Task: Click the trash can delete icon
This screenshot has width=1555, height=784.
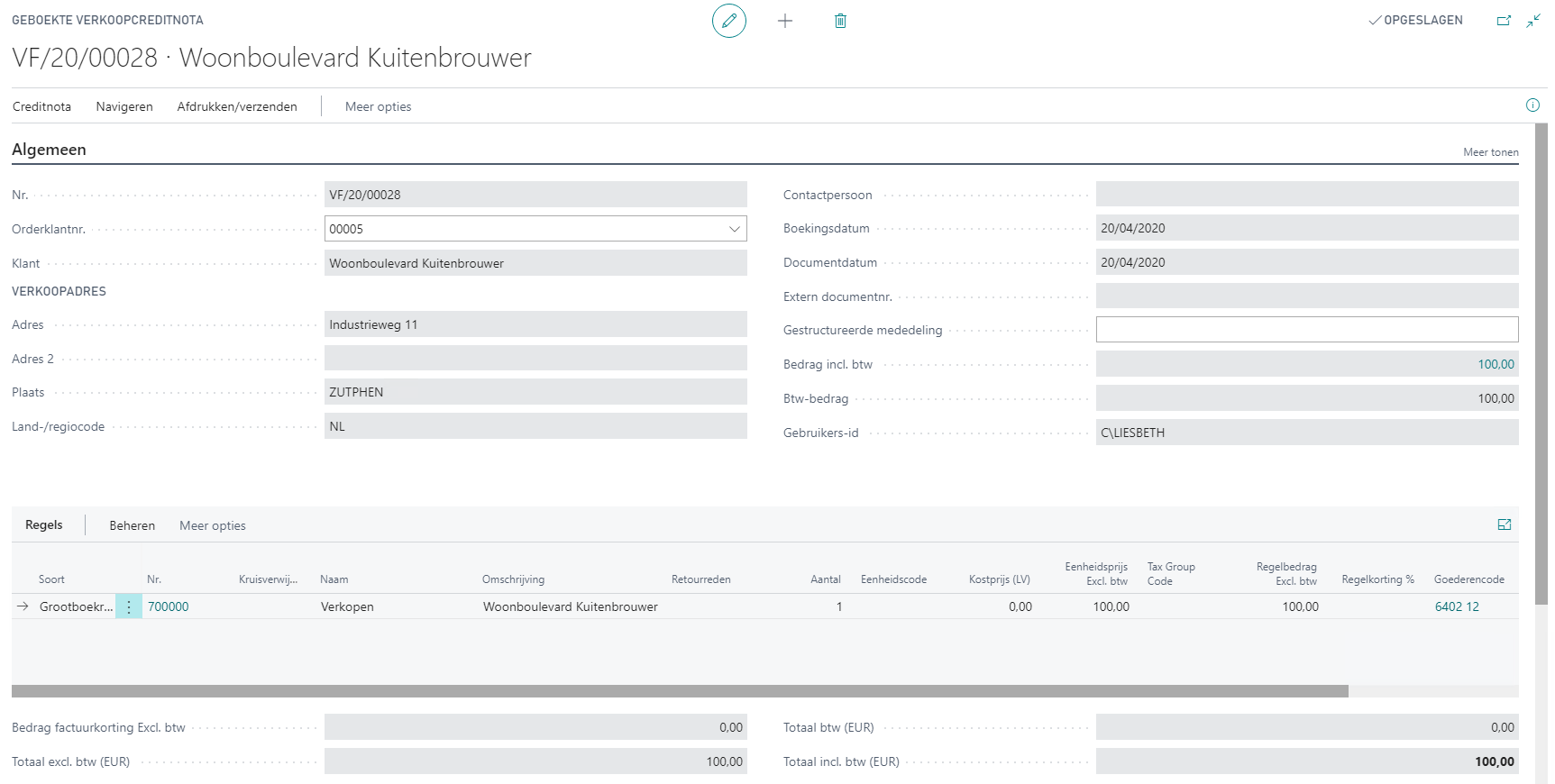Action: (840, 21)
